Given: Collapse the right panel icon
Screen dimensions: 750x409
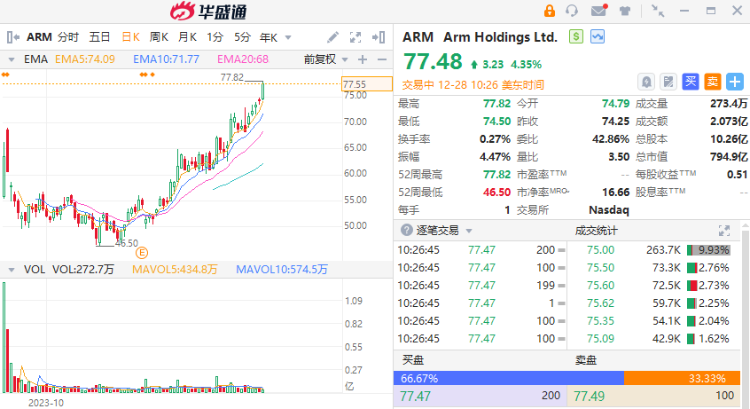Looking at the screenshot, I should coord(378,37).
